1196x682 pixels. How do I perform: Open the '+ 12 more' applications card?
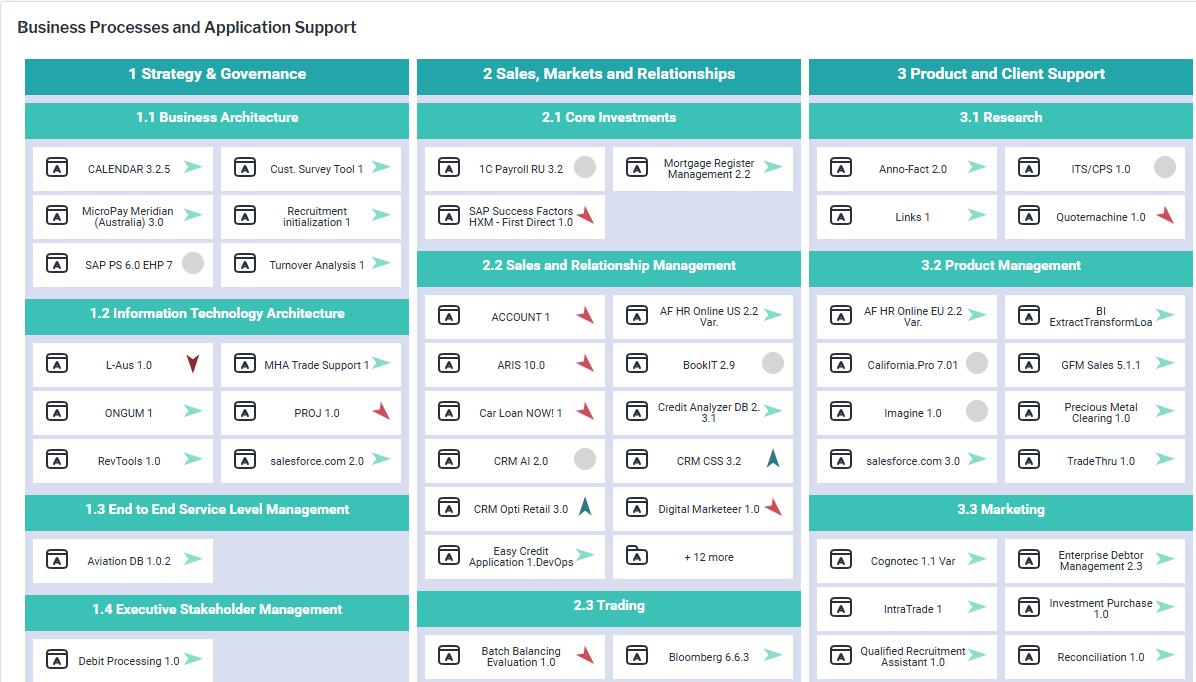703,556
